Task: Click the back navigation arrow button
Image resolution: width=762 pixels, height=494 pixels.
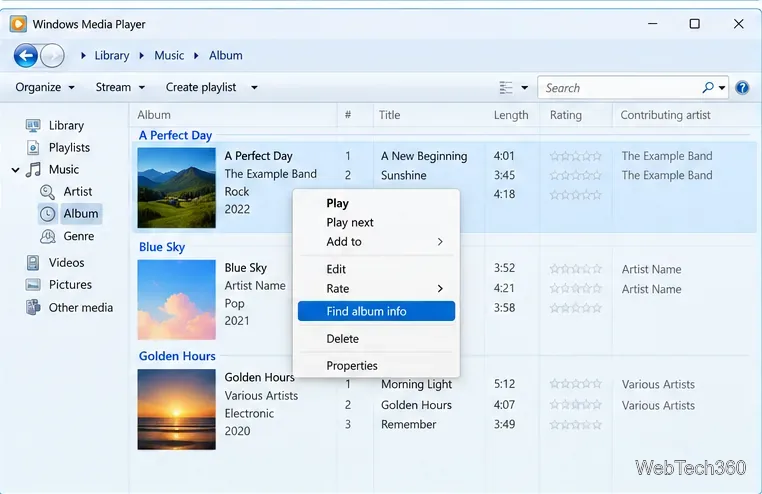Action: click(26, 55)
